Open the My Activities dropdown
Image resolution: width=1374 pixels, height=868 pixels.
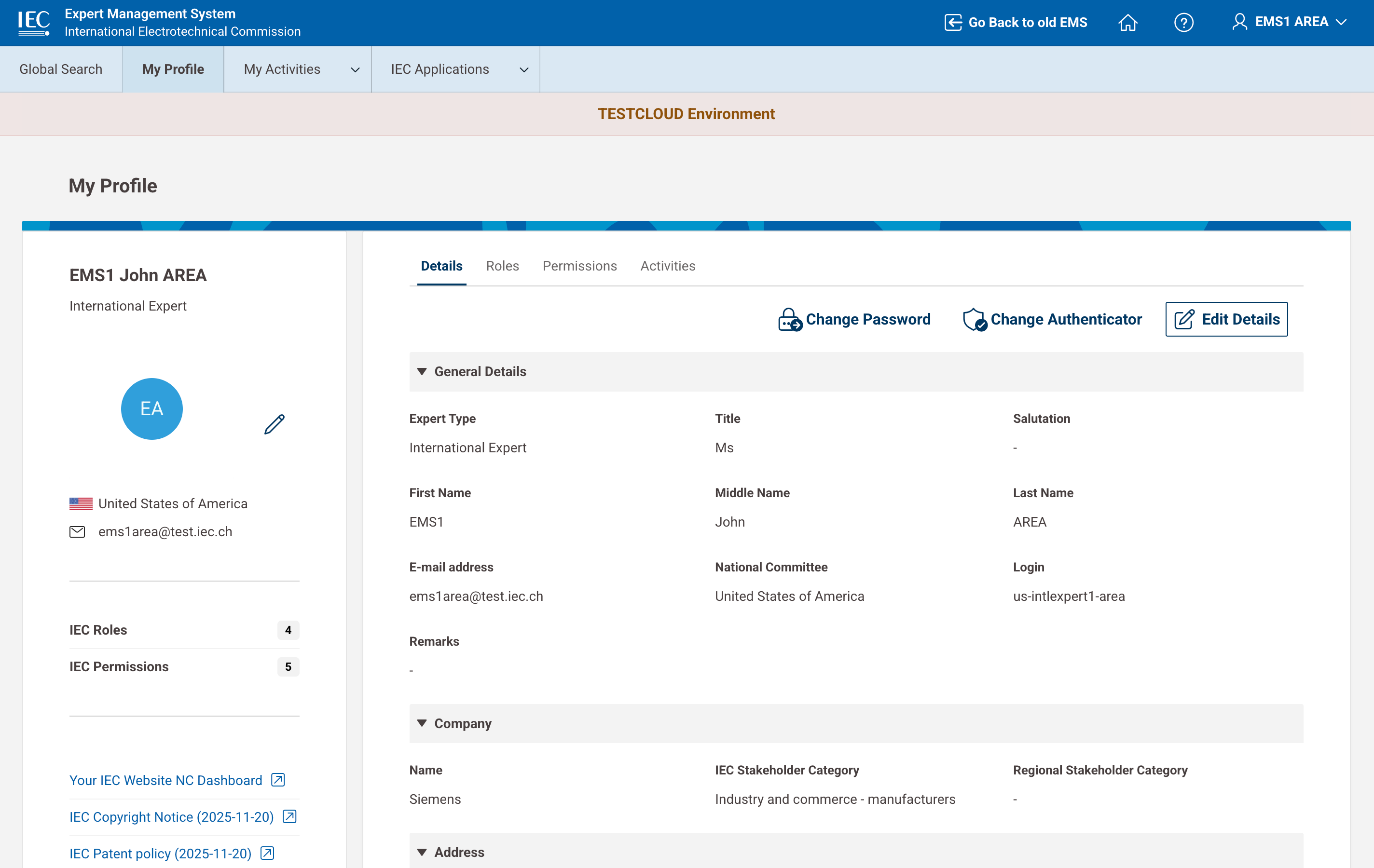click(x=297, y=69)
